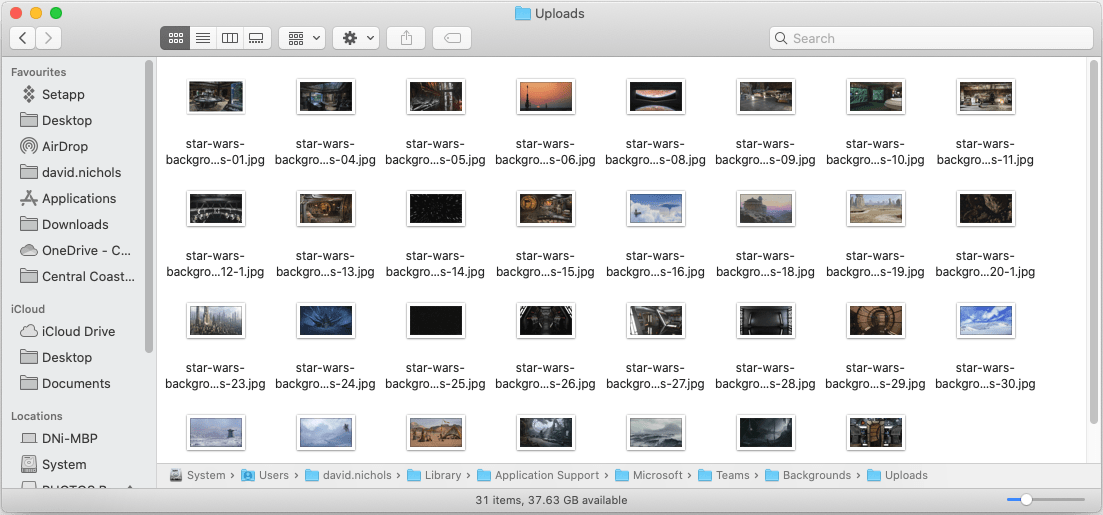This screenshot has width=1103, height=515.
Task: Click the file name ending s-25.jpg
Action: point(435,376)
